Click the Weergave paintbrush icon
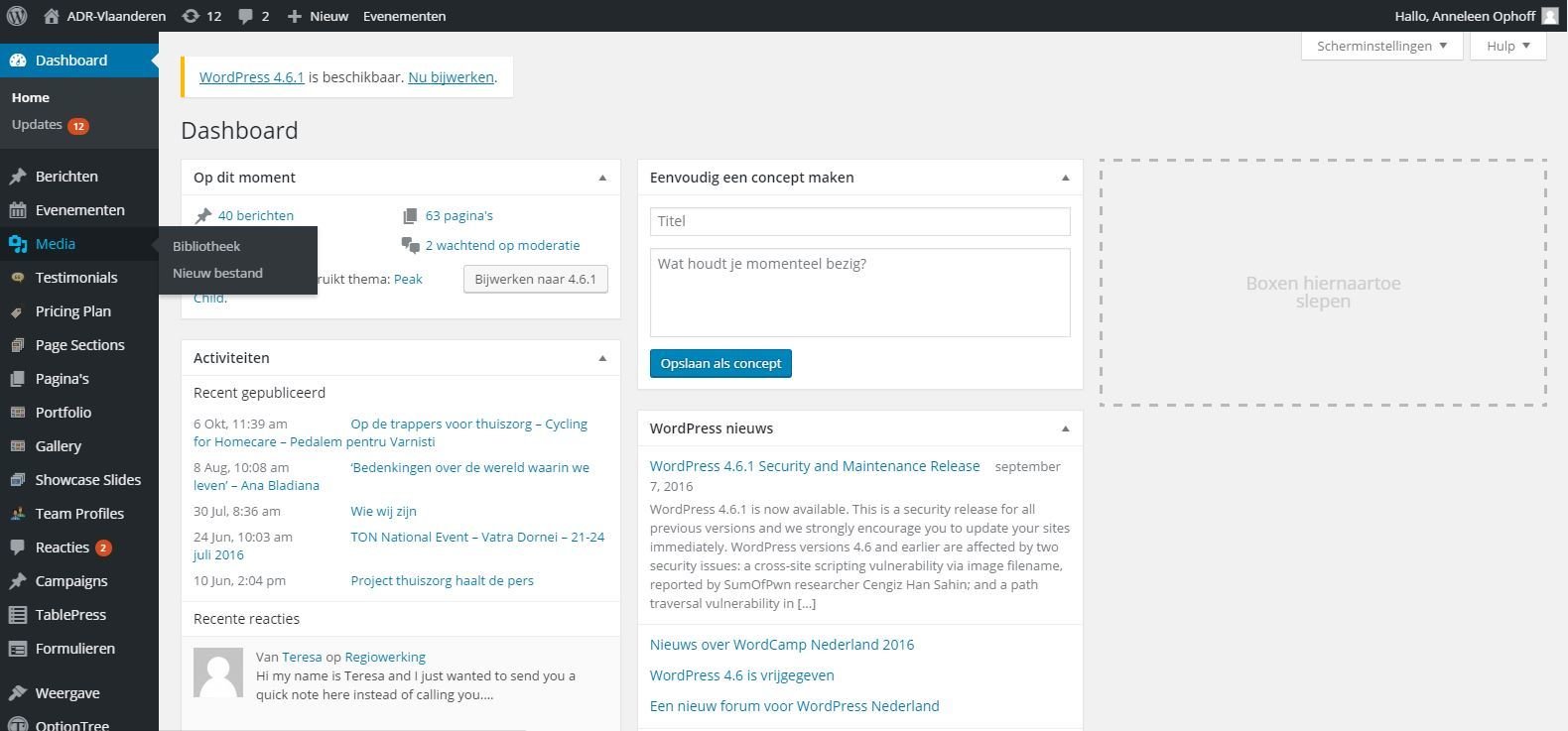The width and height of the screenshot is (1568, 731). (x=18, y=693)
